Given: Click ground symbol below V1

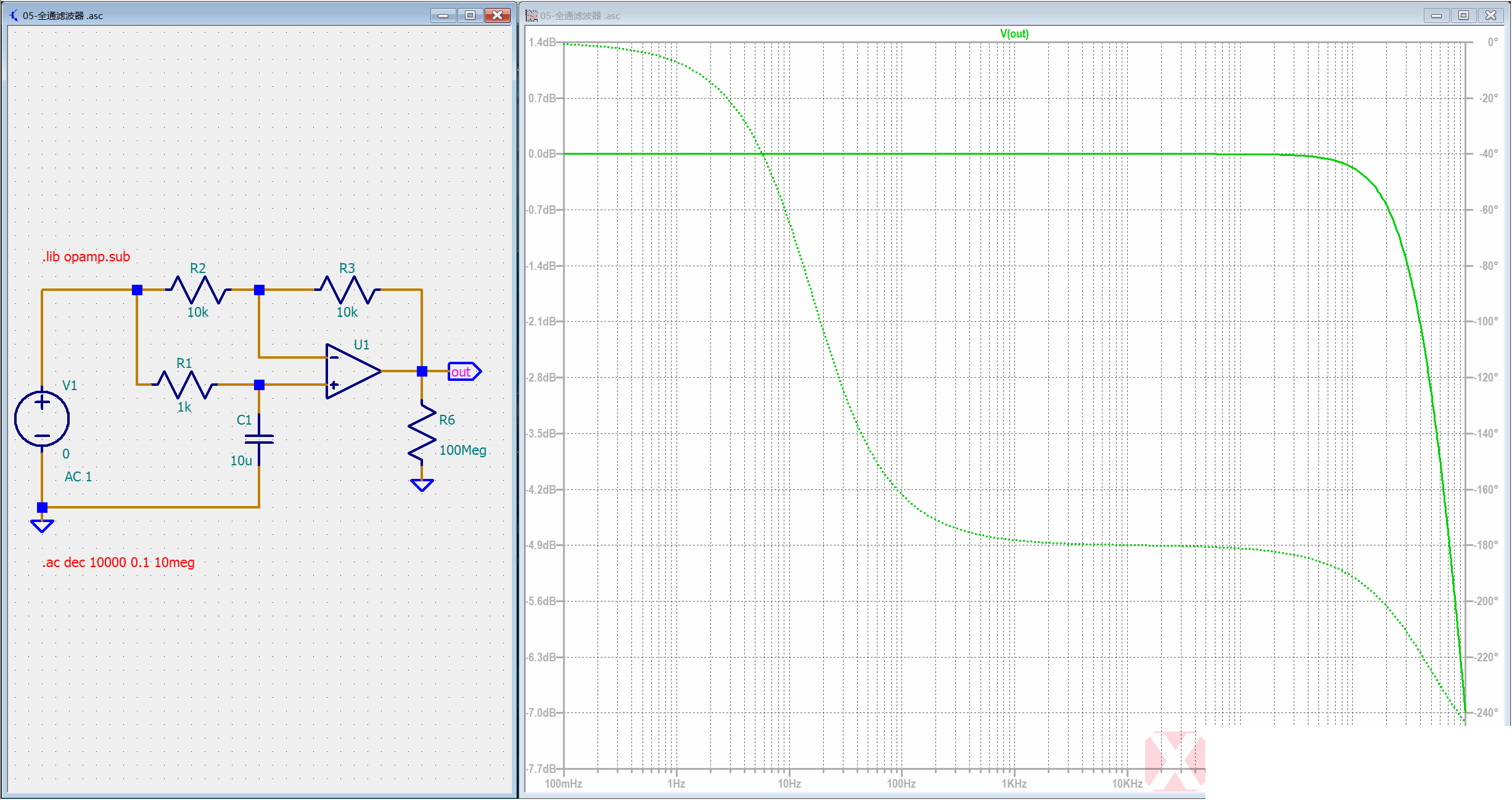Looking at the screenshot, I should [42, 526].
